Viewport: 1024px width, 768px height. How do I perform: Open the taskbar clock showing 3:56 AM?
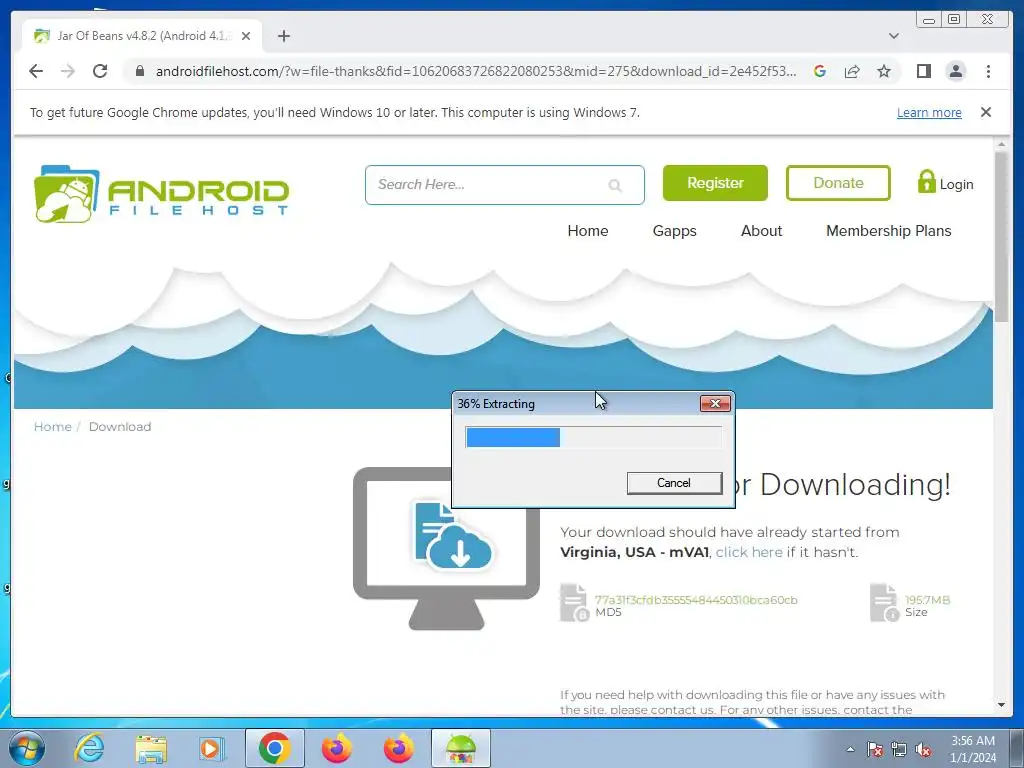[972, 749]
